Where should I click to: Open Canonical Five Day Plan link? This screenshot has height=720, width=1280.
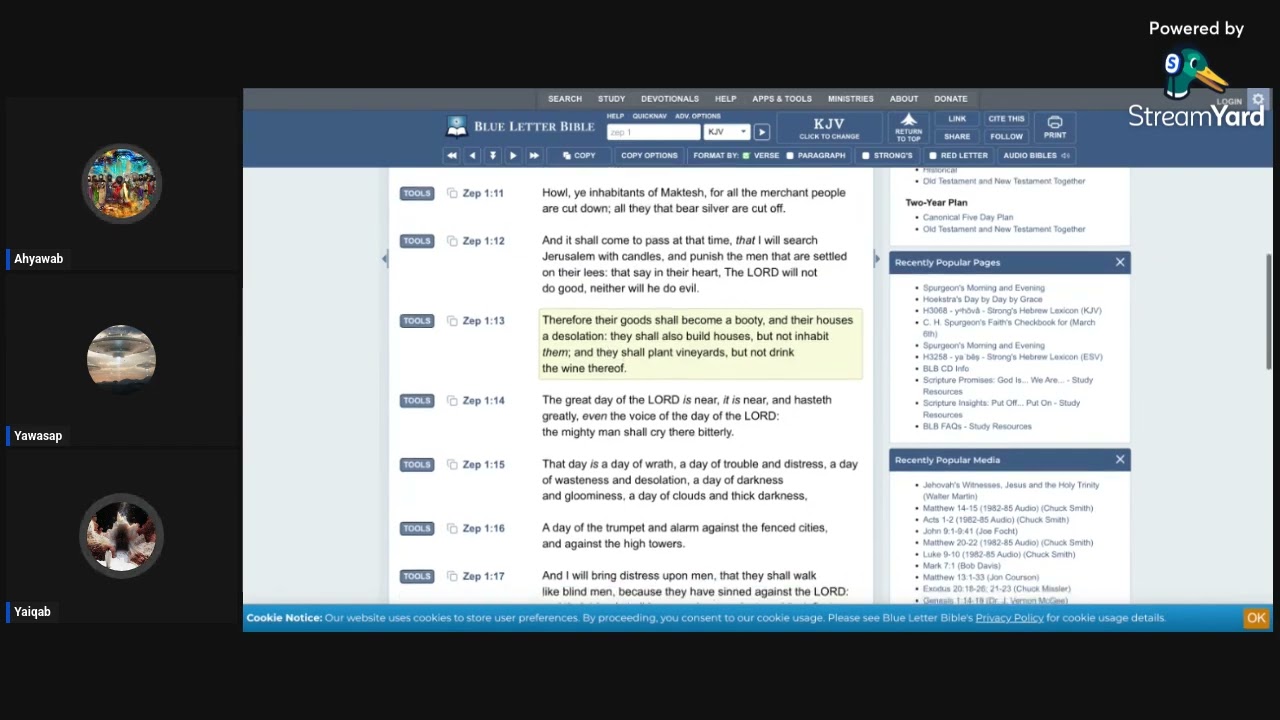tap(967, 217)
